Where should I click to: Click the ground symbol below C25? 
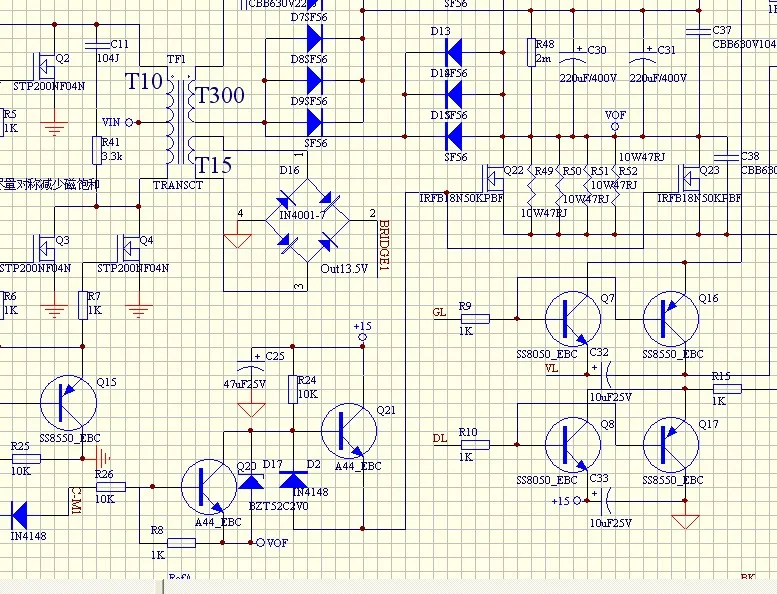pos(251,410)
